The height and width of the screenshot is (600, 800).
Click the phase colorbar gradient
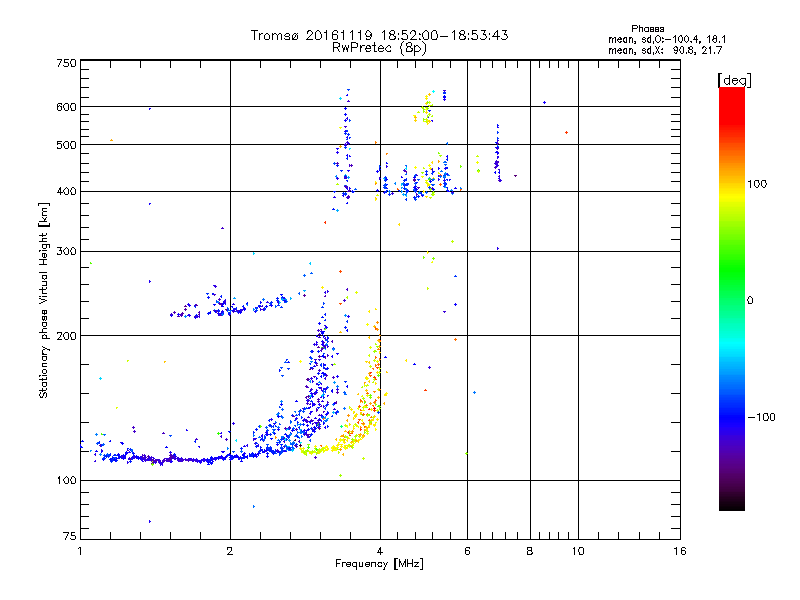732,299
